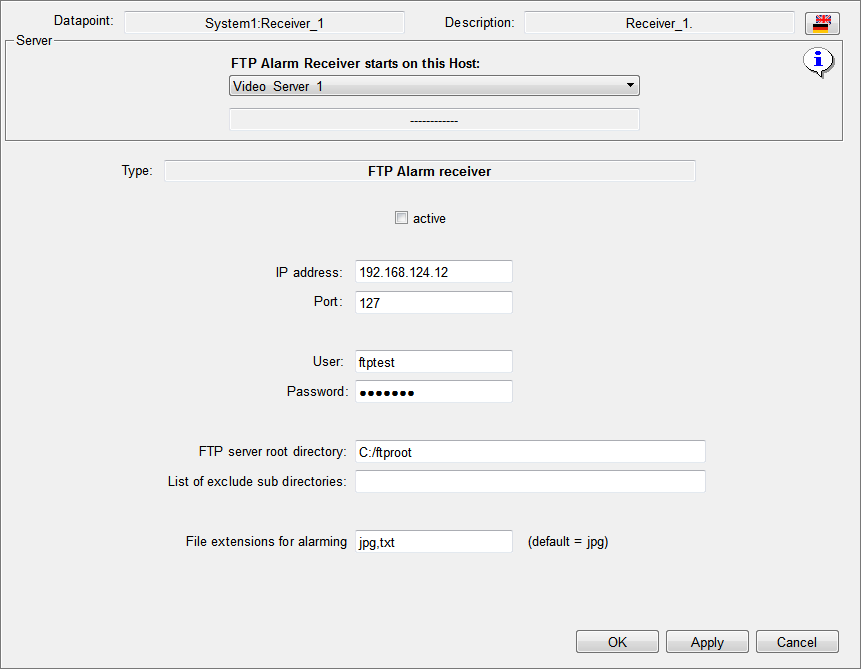
Task: Click the exclude sub directories list field
Action: pos(530,482)
